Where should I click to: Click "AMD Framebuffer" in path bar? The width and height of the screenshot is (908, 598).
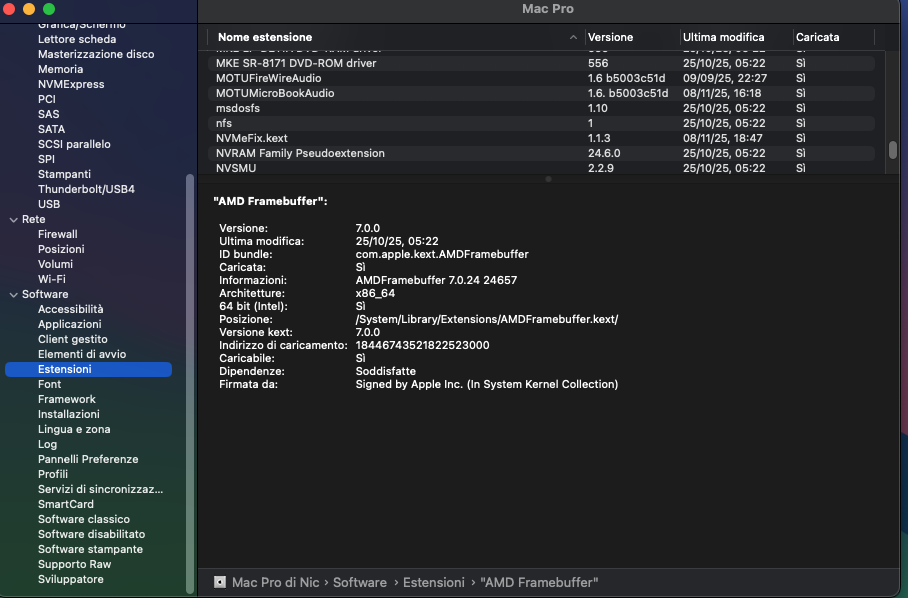(x=539, y=582)
